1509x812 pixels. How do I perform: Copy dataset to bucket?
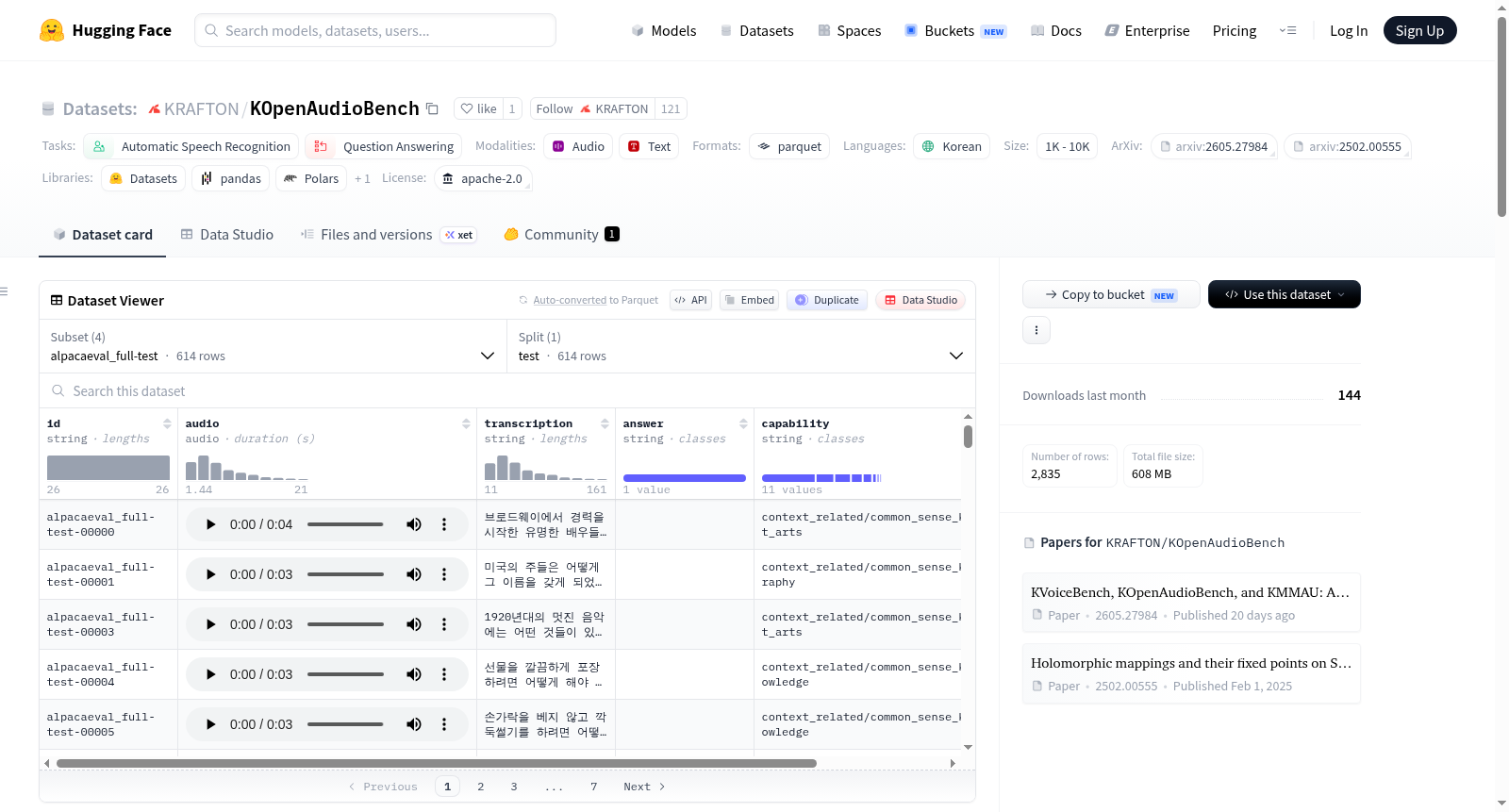coord(1111,294)
